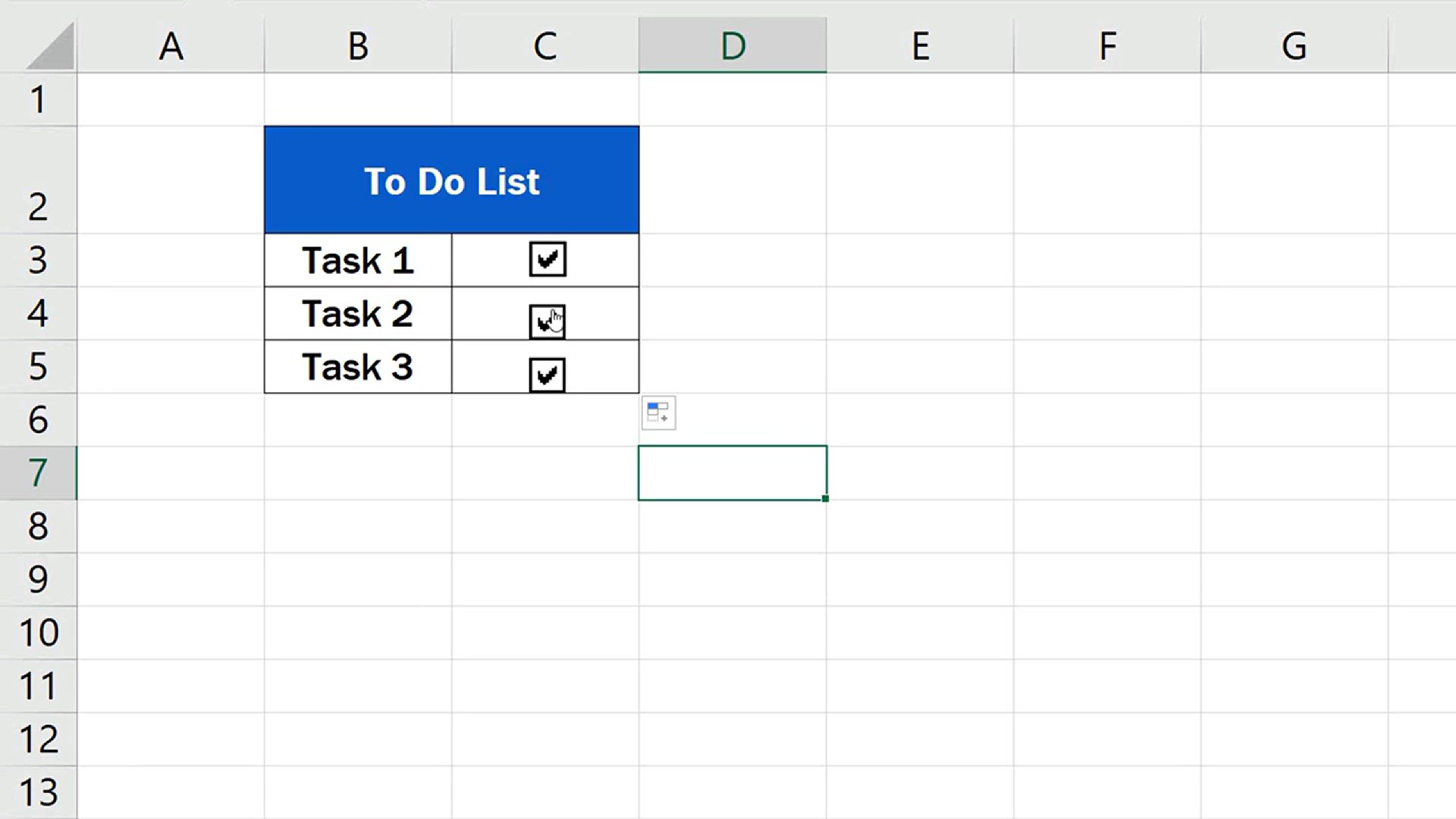Click the "To Do List" title cell
Screen dimensions: 1456x819
pos(452,180)
